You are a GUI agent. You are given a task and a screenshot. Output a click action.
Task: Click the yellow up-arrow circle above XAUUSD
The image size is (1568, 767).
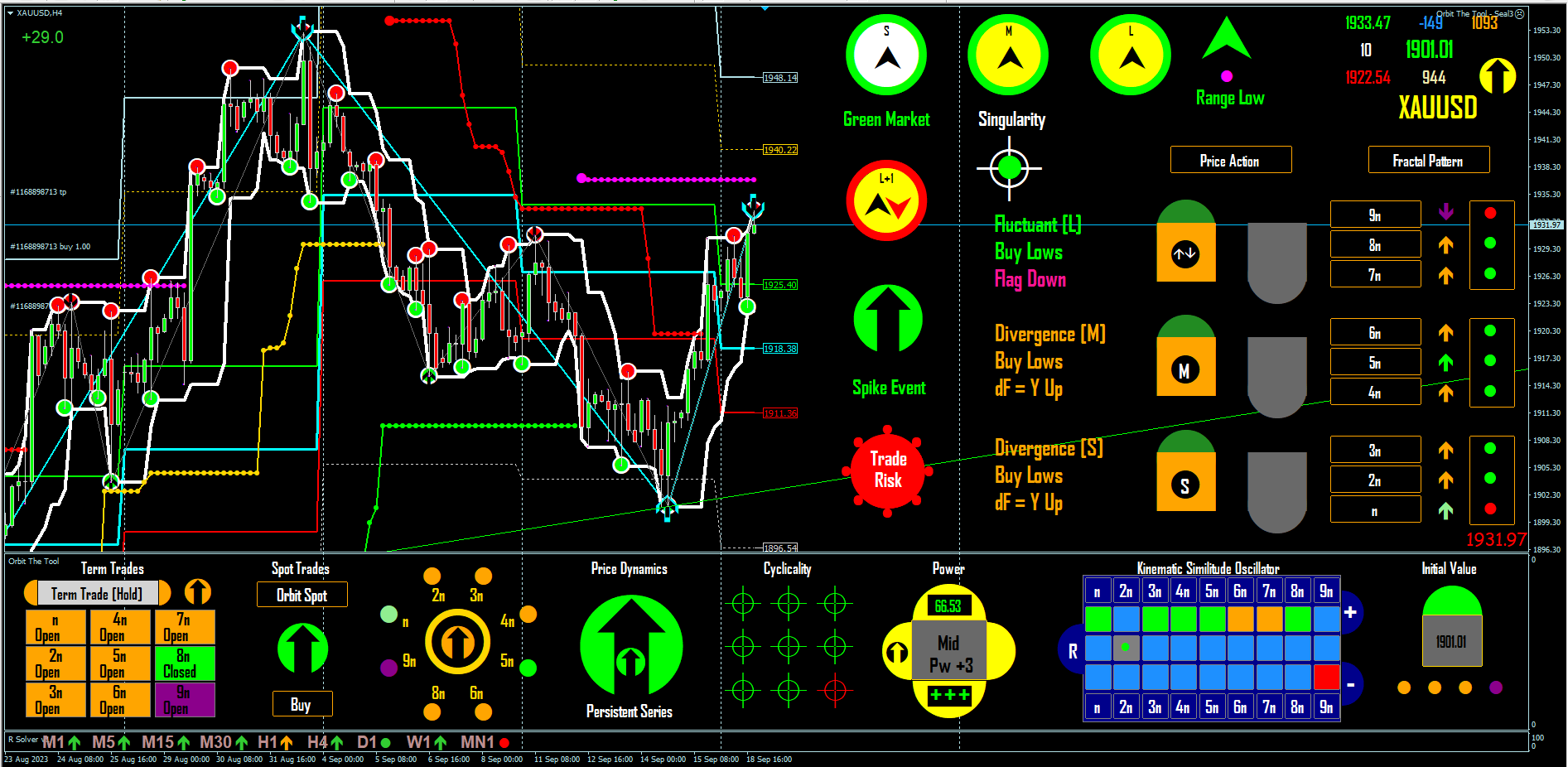[x=1498, y=75]
